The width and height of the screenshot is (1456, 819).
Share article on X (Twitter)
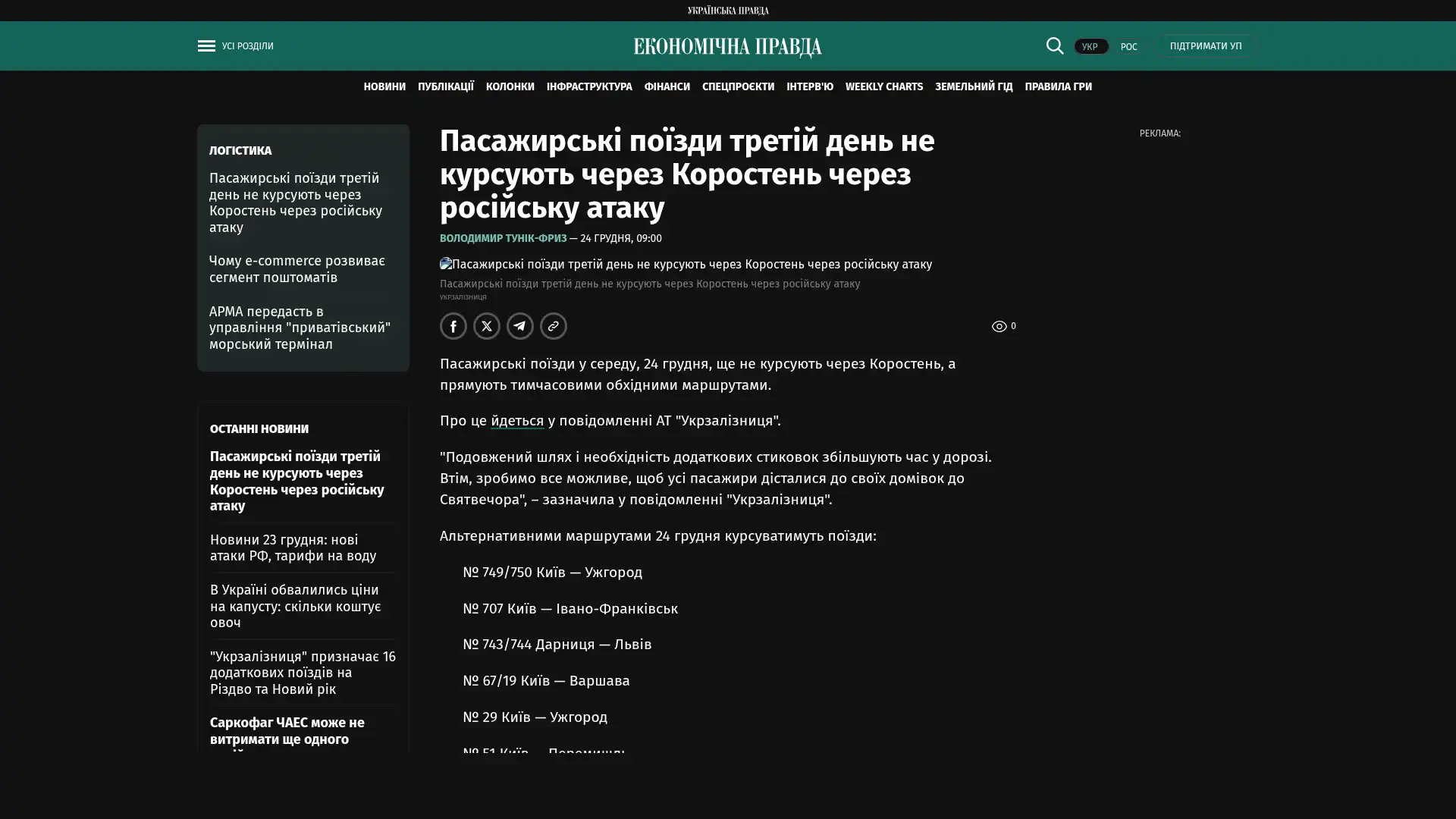coord(487,326)
